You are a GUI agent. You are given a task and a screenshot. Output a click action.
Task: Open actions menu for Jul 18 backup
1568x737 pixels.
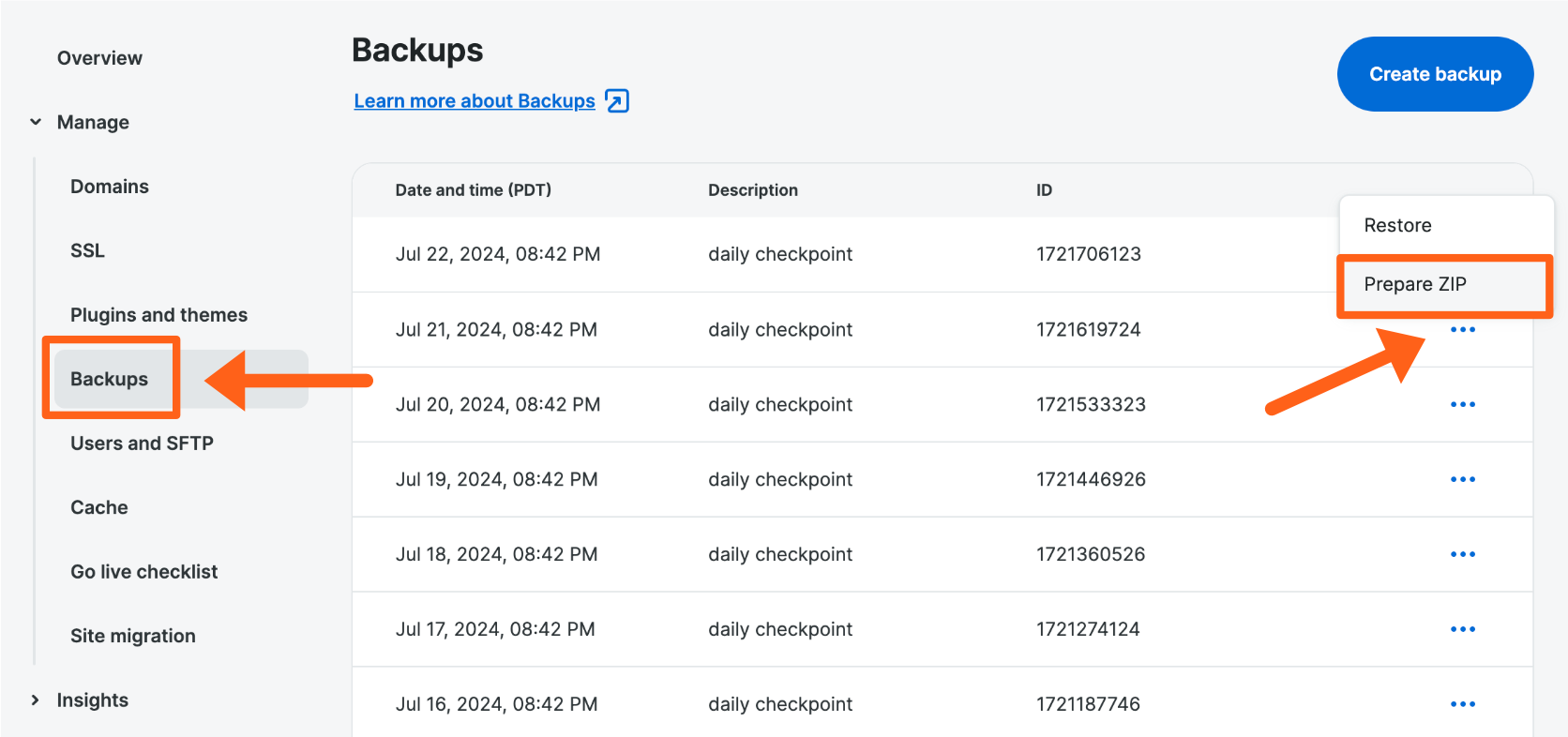1462,555
